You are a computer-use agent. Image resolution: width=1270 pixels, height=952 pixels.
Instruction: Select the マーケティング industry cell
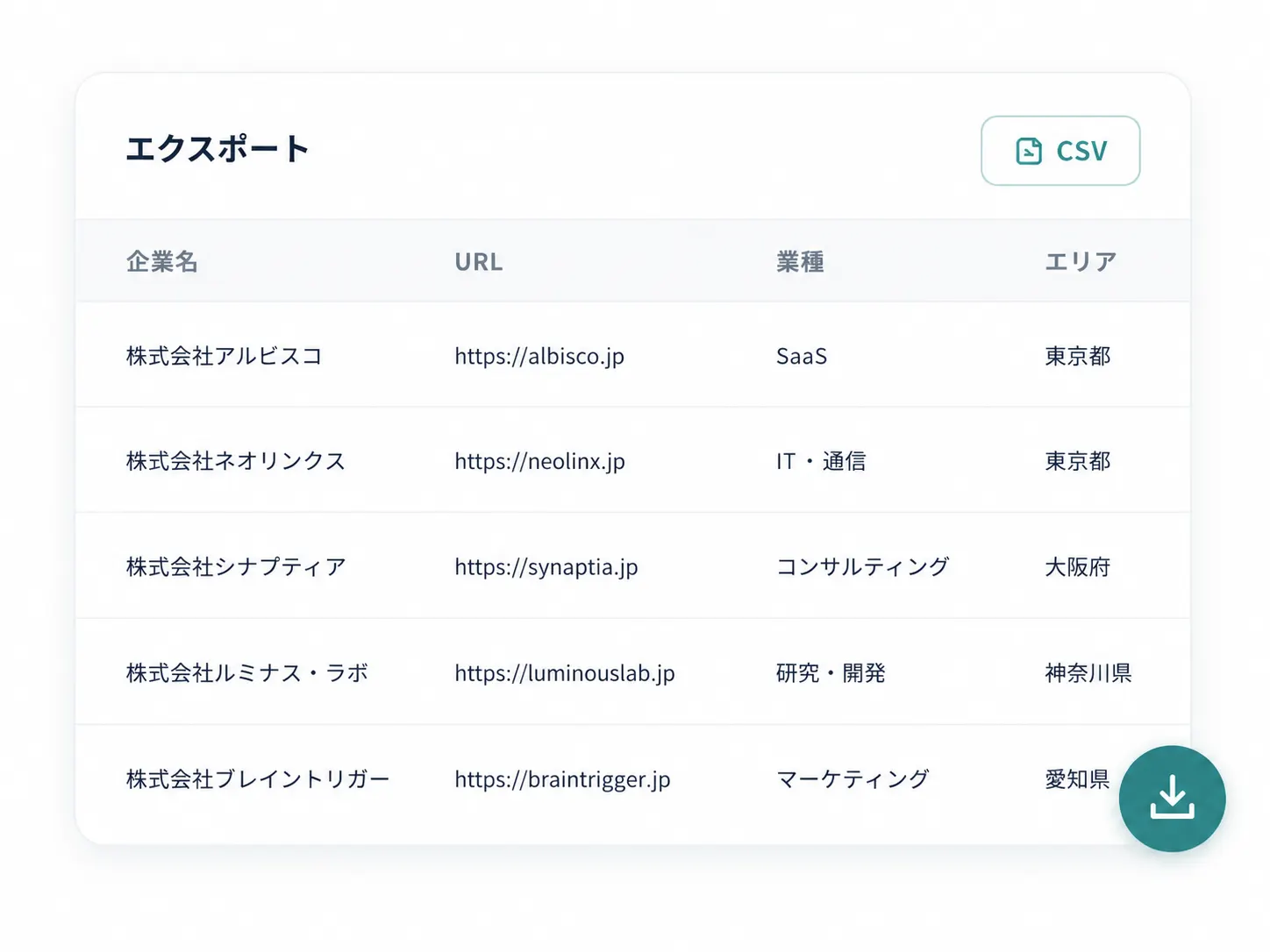coord(853,779)
